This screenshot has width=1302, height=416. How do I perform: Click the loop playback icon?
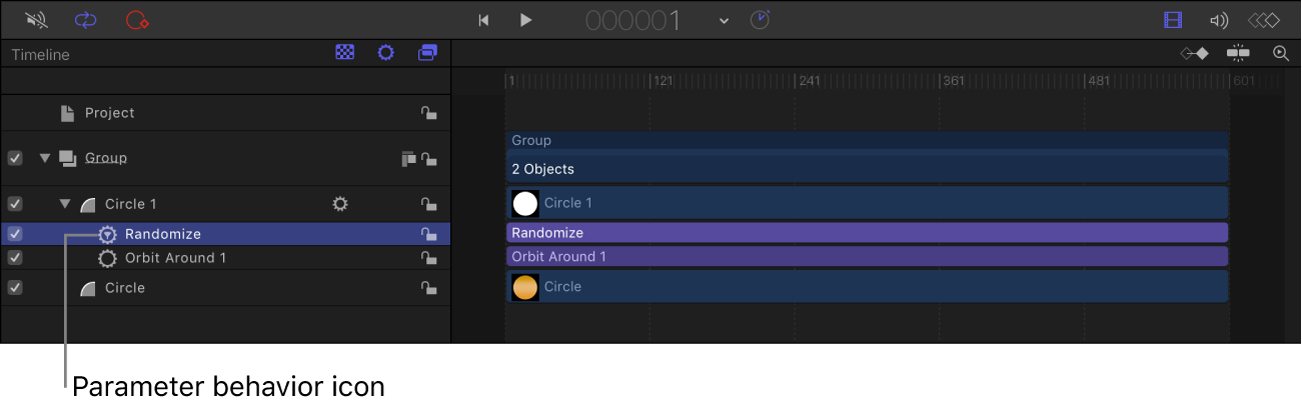85,20
